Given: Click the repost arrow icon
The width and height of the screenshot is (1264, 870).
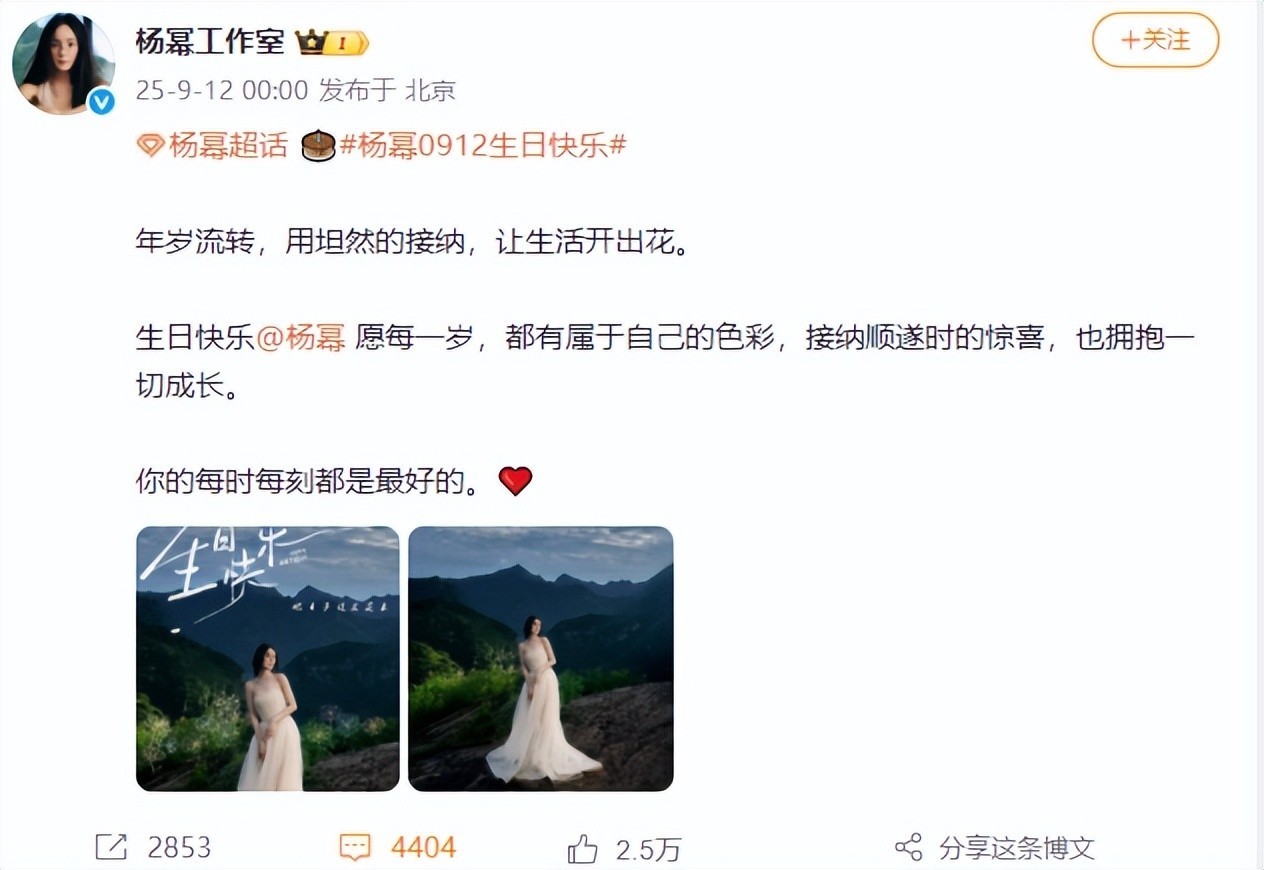Looking at the screenshot, I should [x=111, y=848].
